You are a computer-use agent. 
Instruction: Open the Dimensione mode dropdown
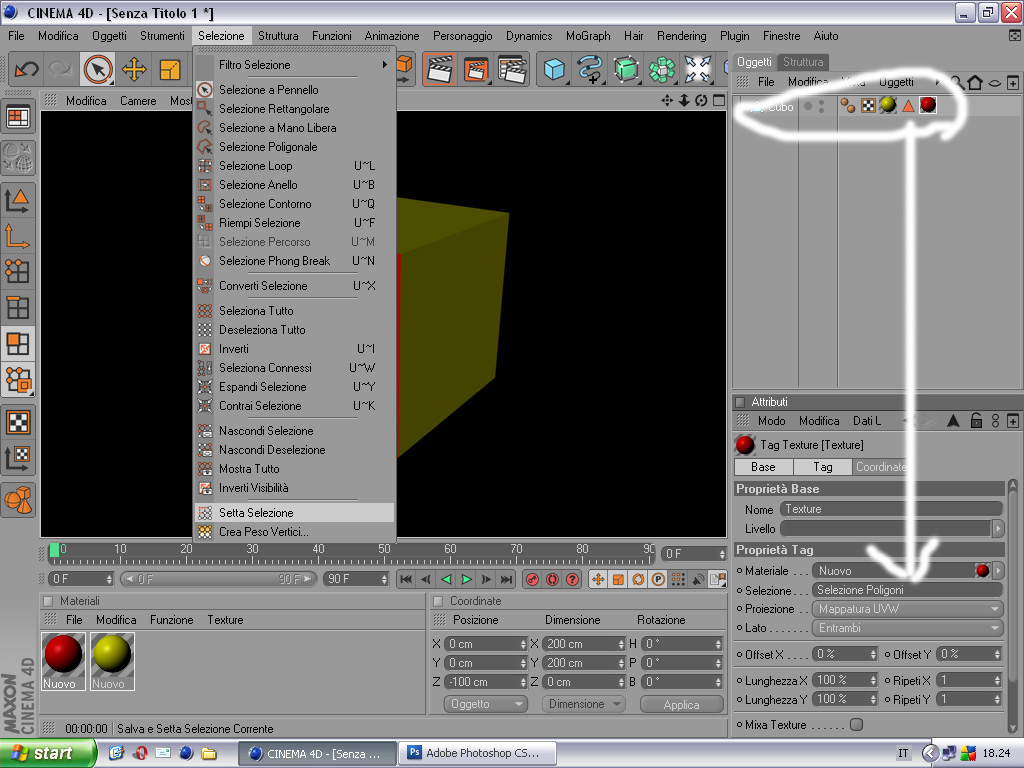(x=583, y=704)
